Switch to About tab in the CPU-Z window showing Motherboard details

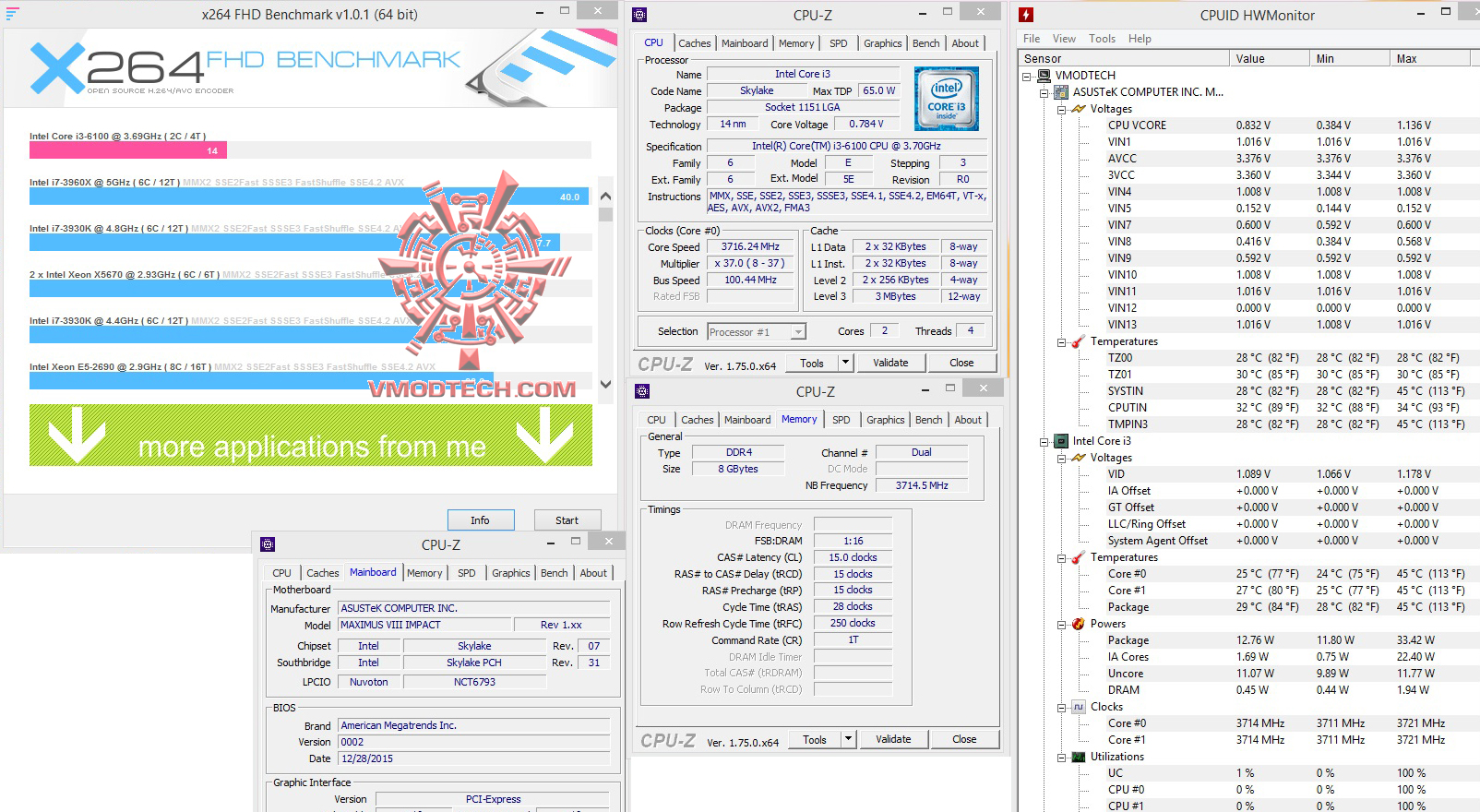pyautogui.click(x=593, y=573)
